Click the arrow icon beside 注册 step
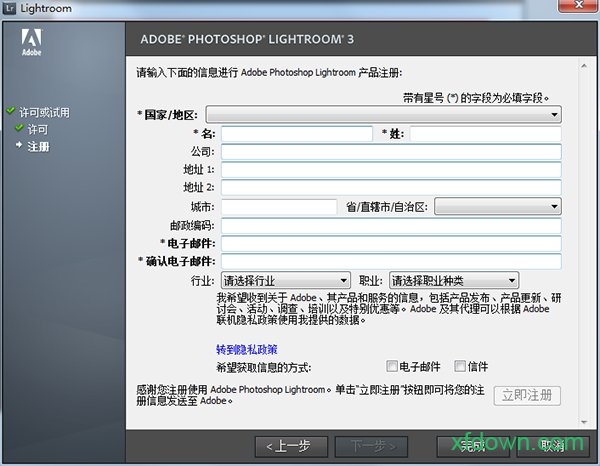The height and width of the screenshot is (466, 600). coord(19,145)
